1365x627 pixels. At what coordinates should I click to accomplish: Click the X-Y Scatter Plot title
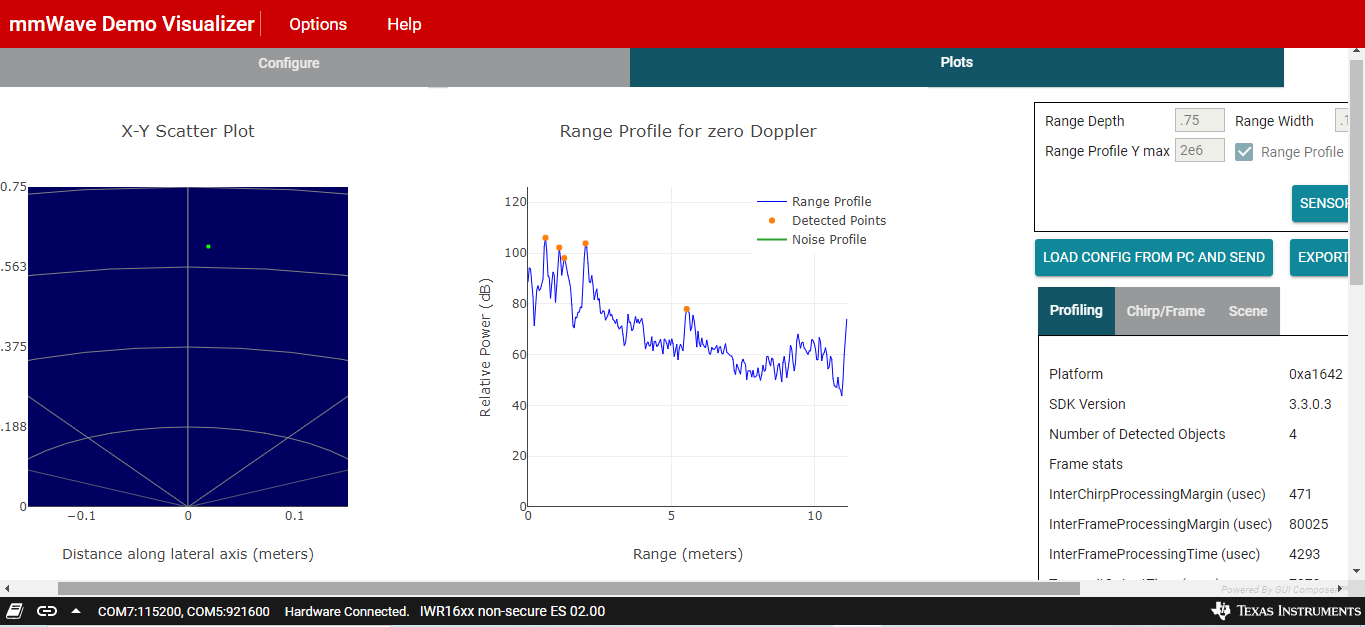[x=188, y=131]
